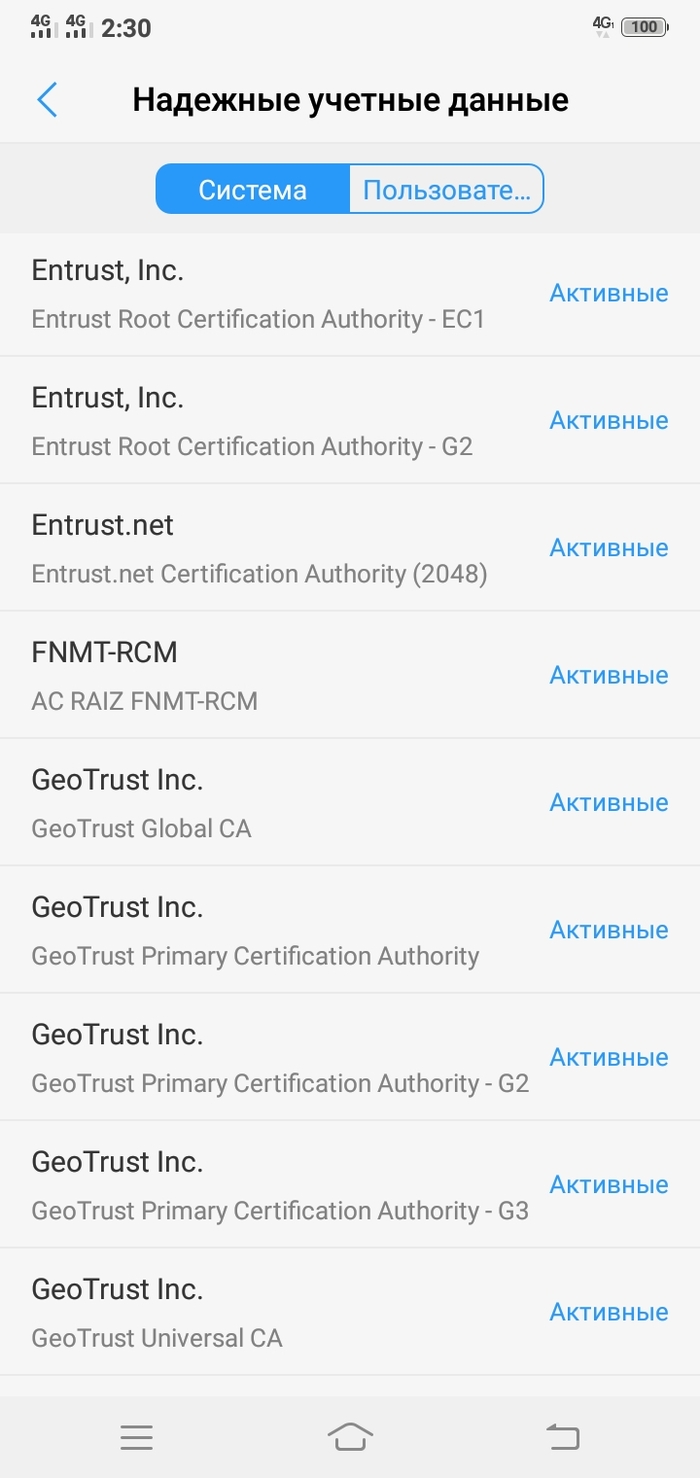
Task: Tap Активные status for GeoTrust Universal CA
Action: [608, 1312]
